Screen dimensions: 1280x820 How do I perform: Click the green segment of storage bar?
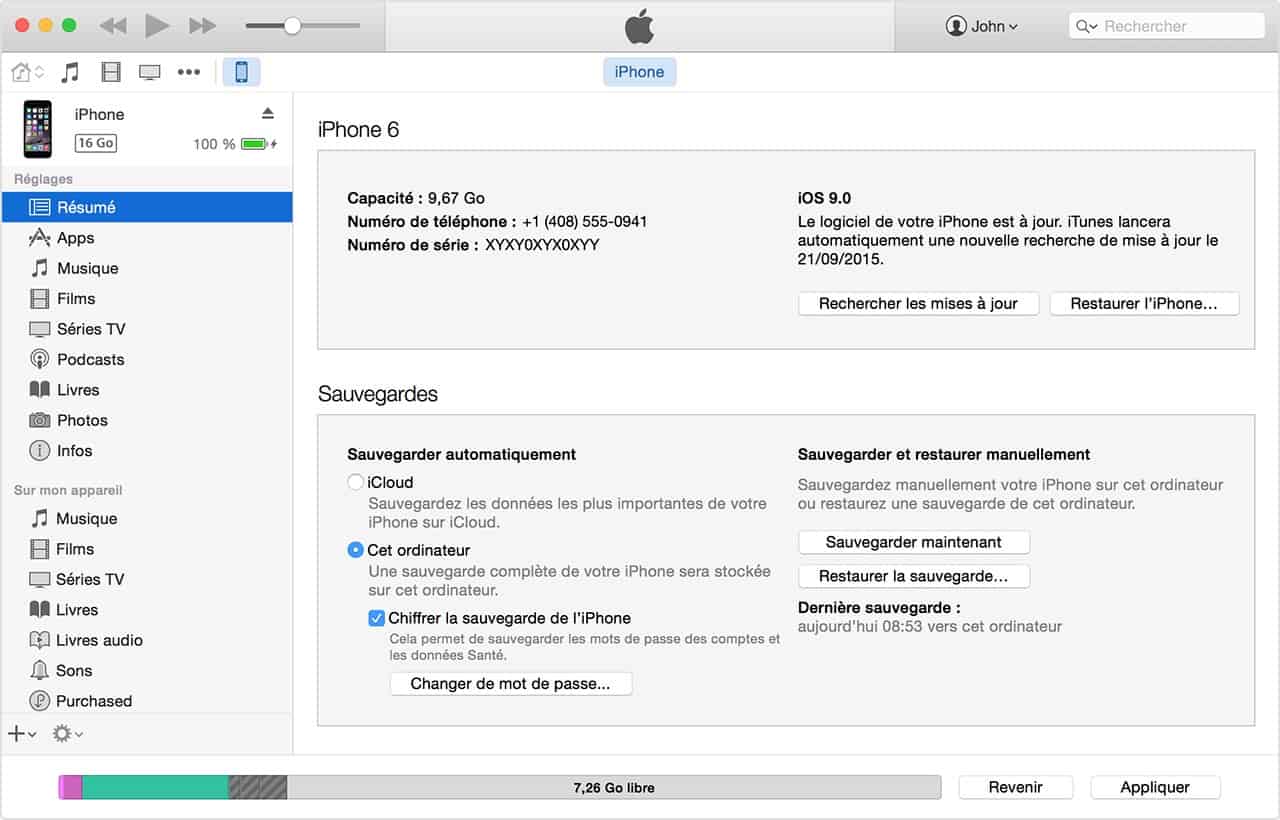click(x=155, y=787)
